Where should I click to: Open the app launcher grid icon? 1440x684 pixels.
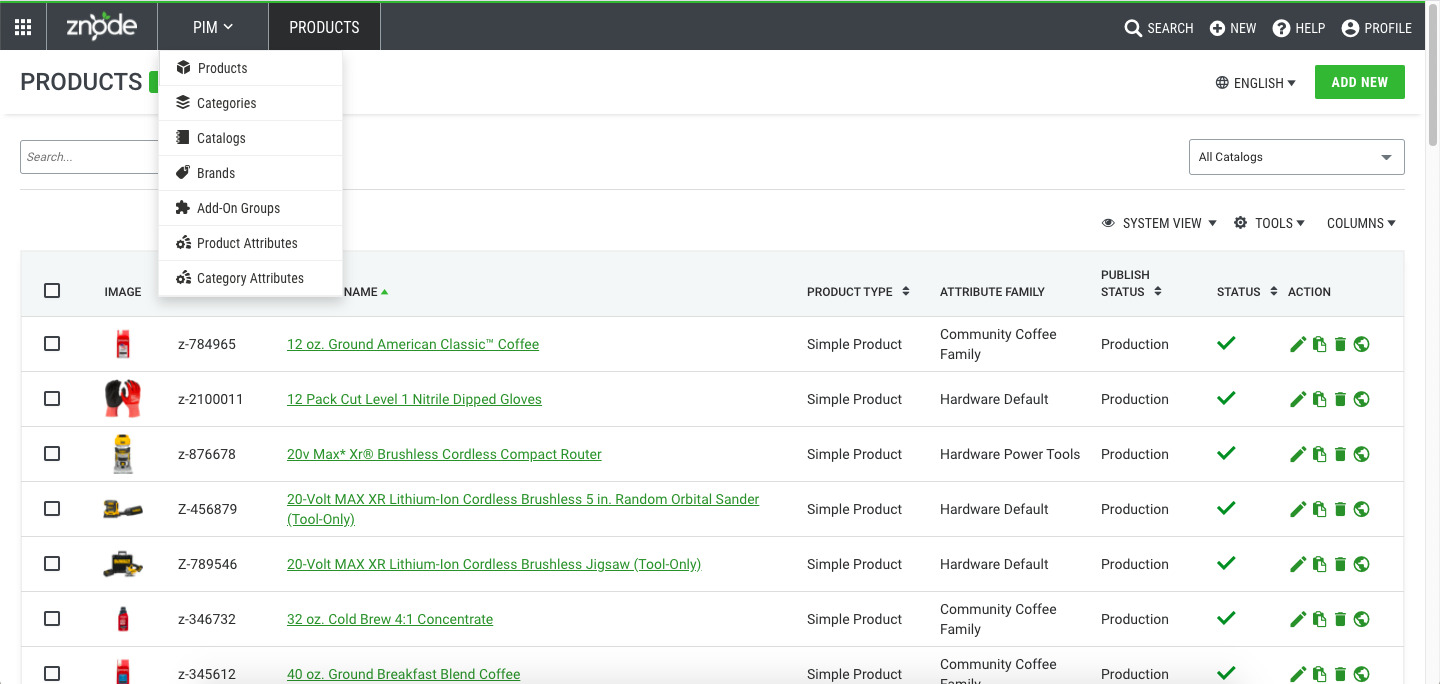click(x=23, y=27)
